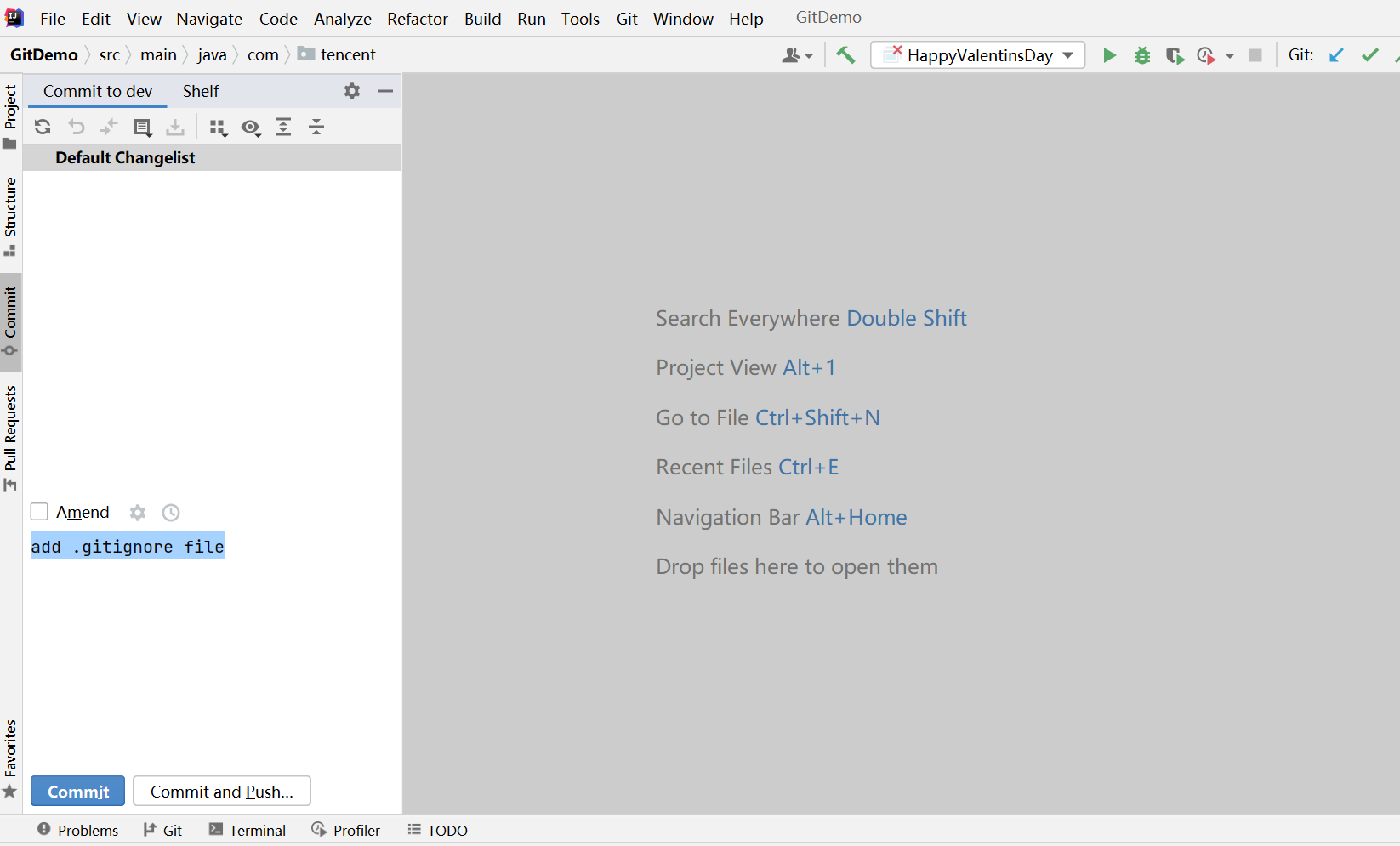Image resolution: width=1400 pixels, height=846 pixels.
Task: Open the Help menu
Action: [746, 19]
